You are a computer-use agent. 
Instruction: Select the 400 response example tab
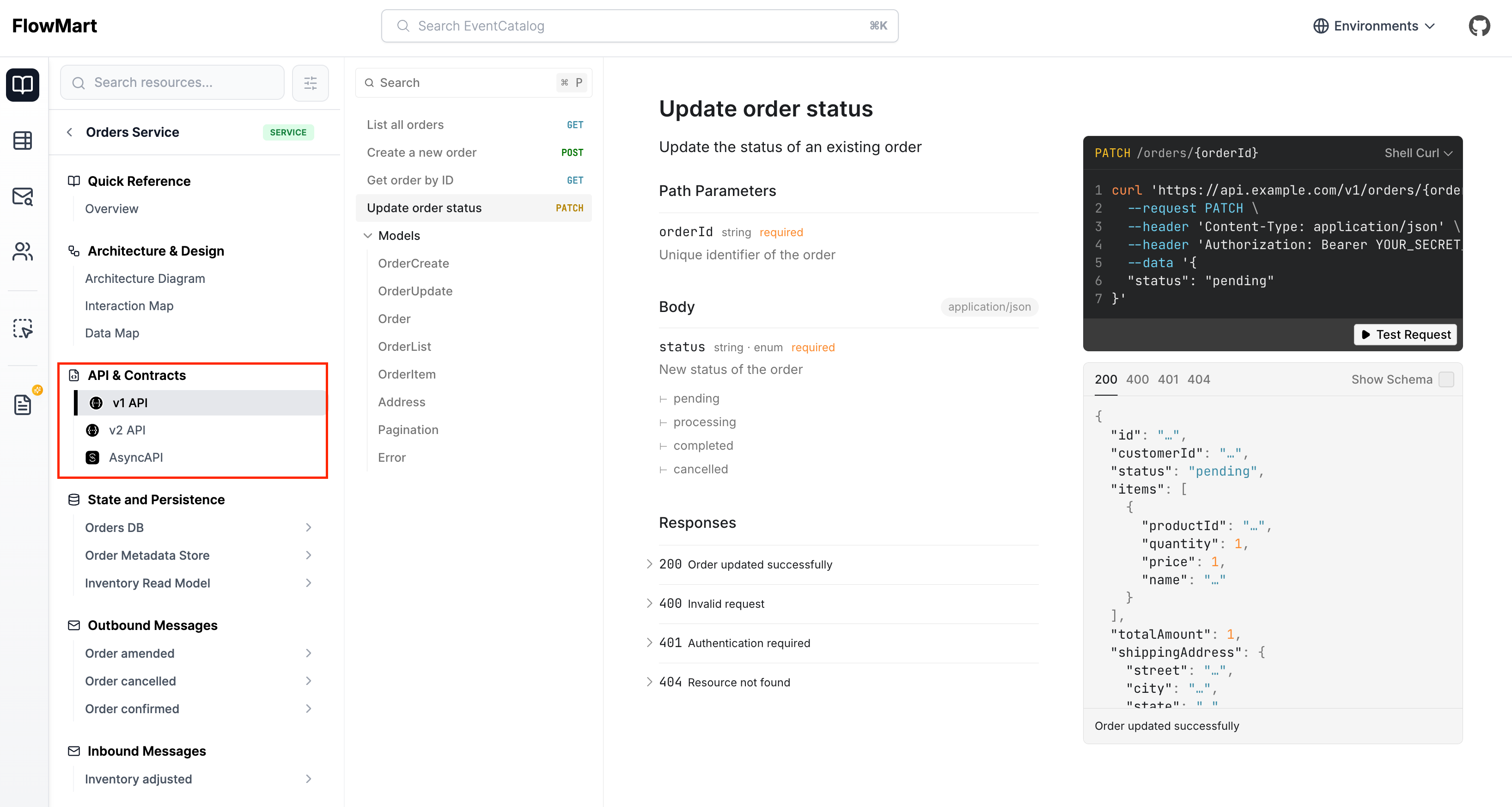click(x=1137, y=379)
